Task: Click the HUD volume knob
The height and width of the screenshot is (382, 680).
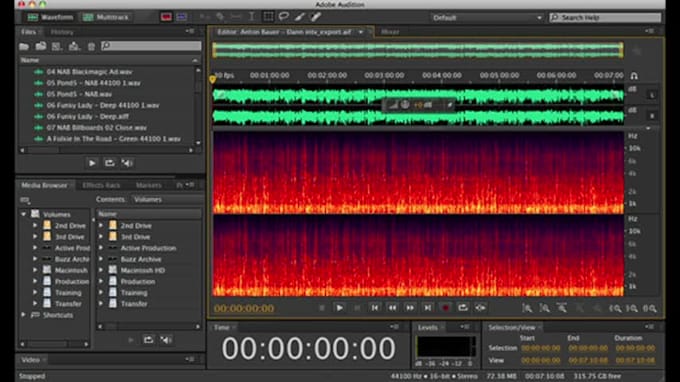Action: pos(405,104)
